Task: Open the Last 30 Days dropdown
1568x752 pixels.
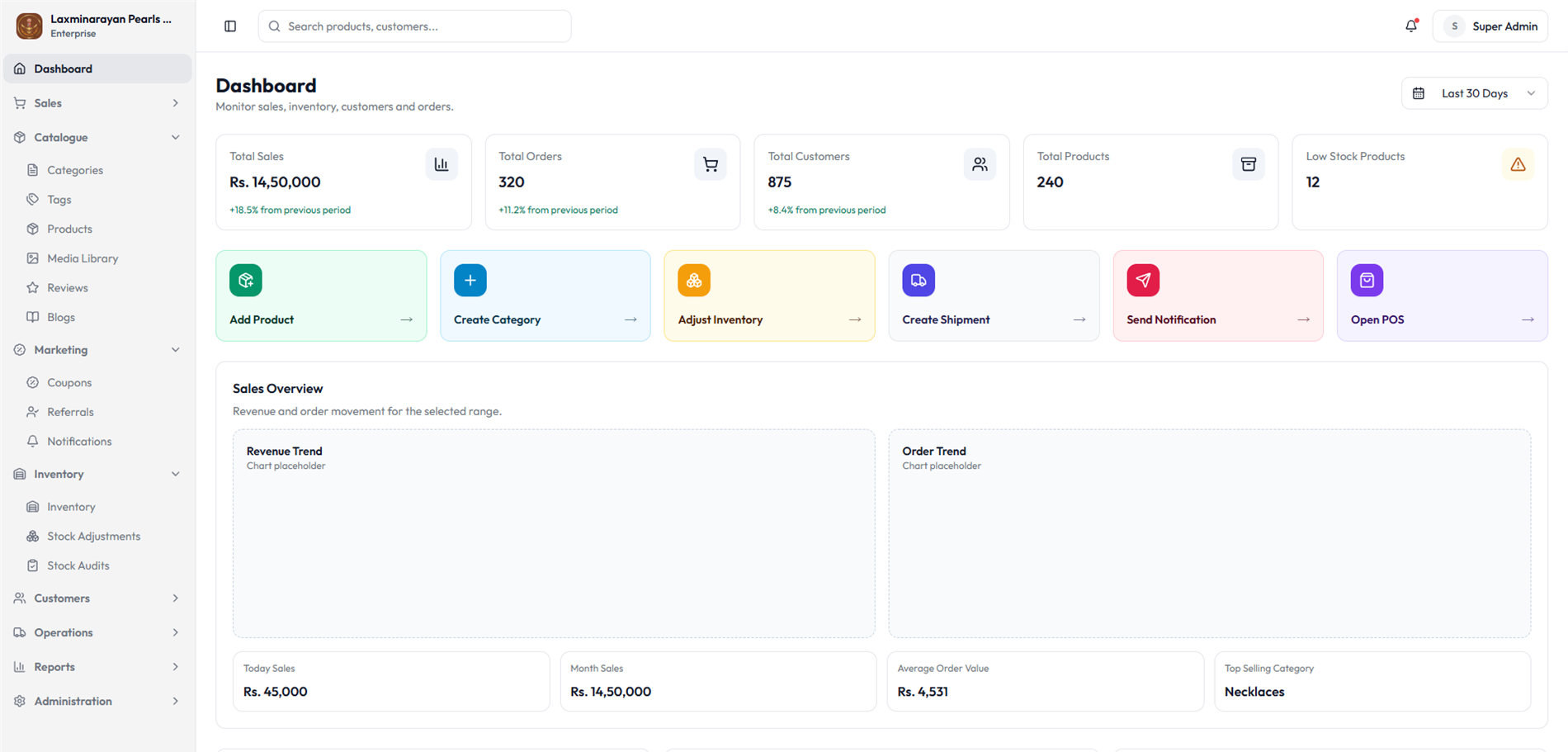Action: pos(1474,93)
